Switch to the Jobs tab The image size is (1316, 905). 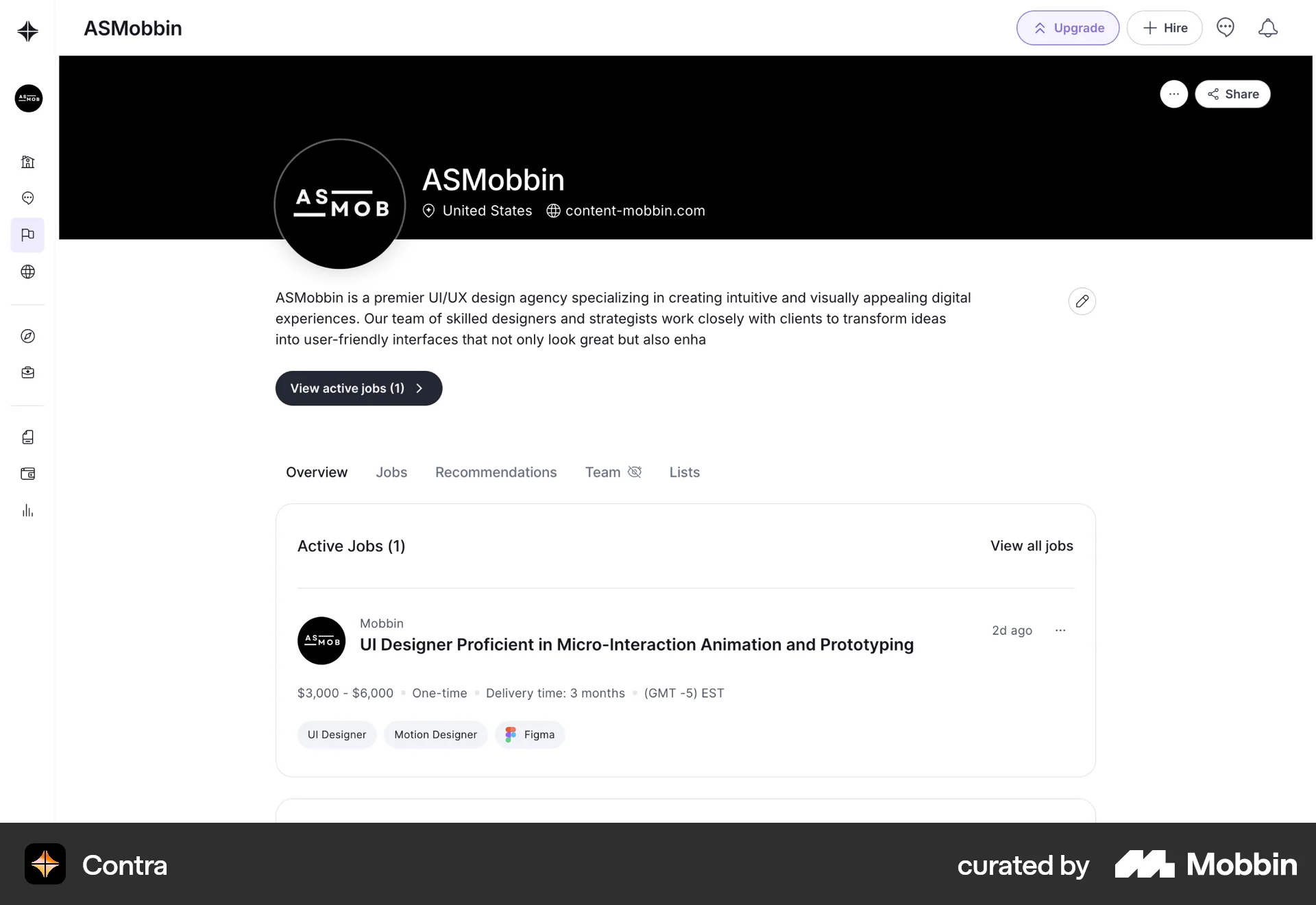(391, 472)
